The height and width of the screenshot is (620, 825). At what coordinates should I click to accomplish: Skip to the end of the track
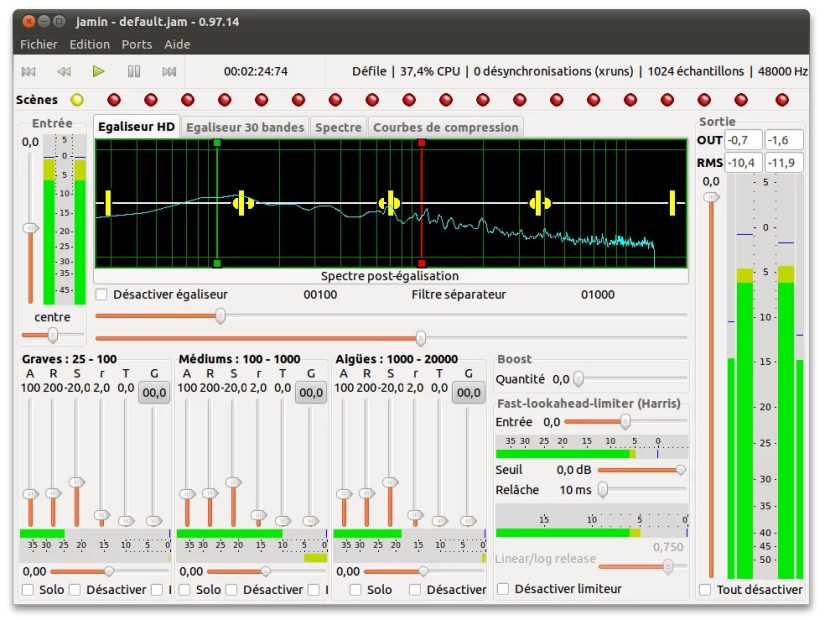pyautogui.click(x=169, y=71)
